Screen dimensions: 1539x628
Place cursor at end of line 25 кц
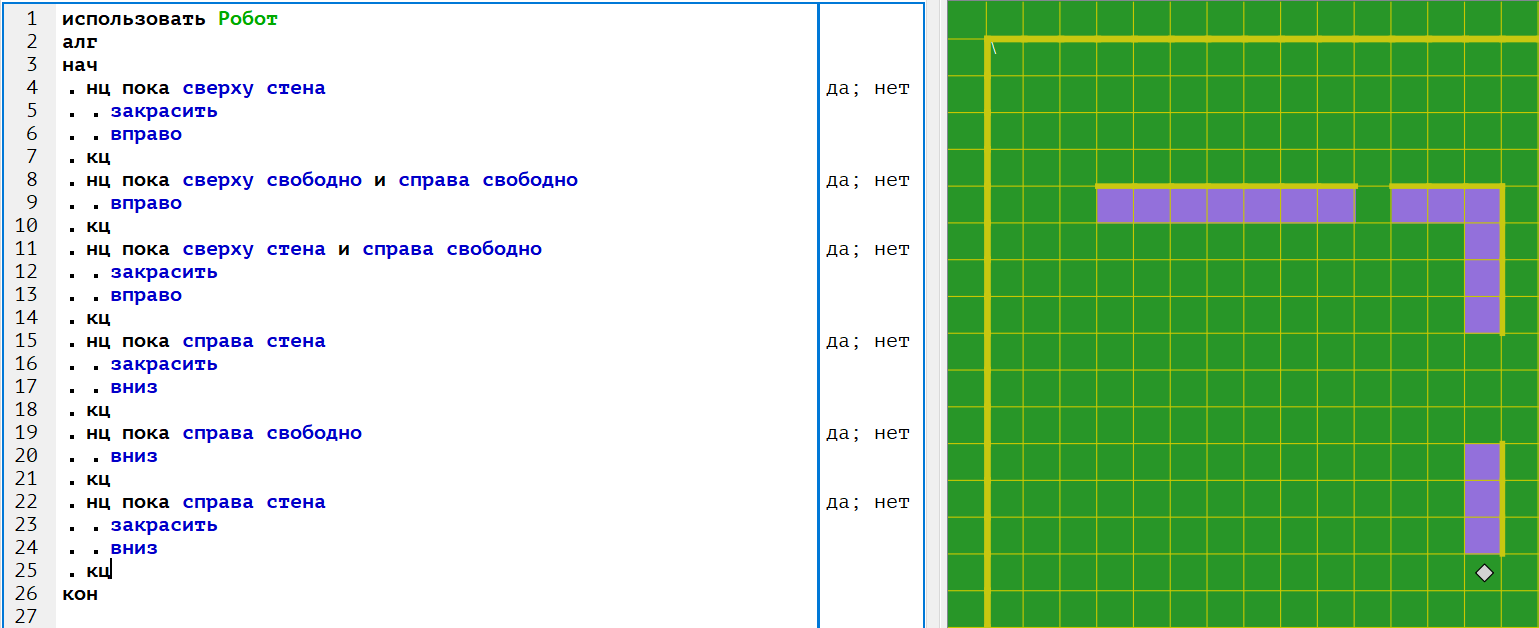pyautogui.click(x=111, y=571)
